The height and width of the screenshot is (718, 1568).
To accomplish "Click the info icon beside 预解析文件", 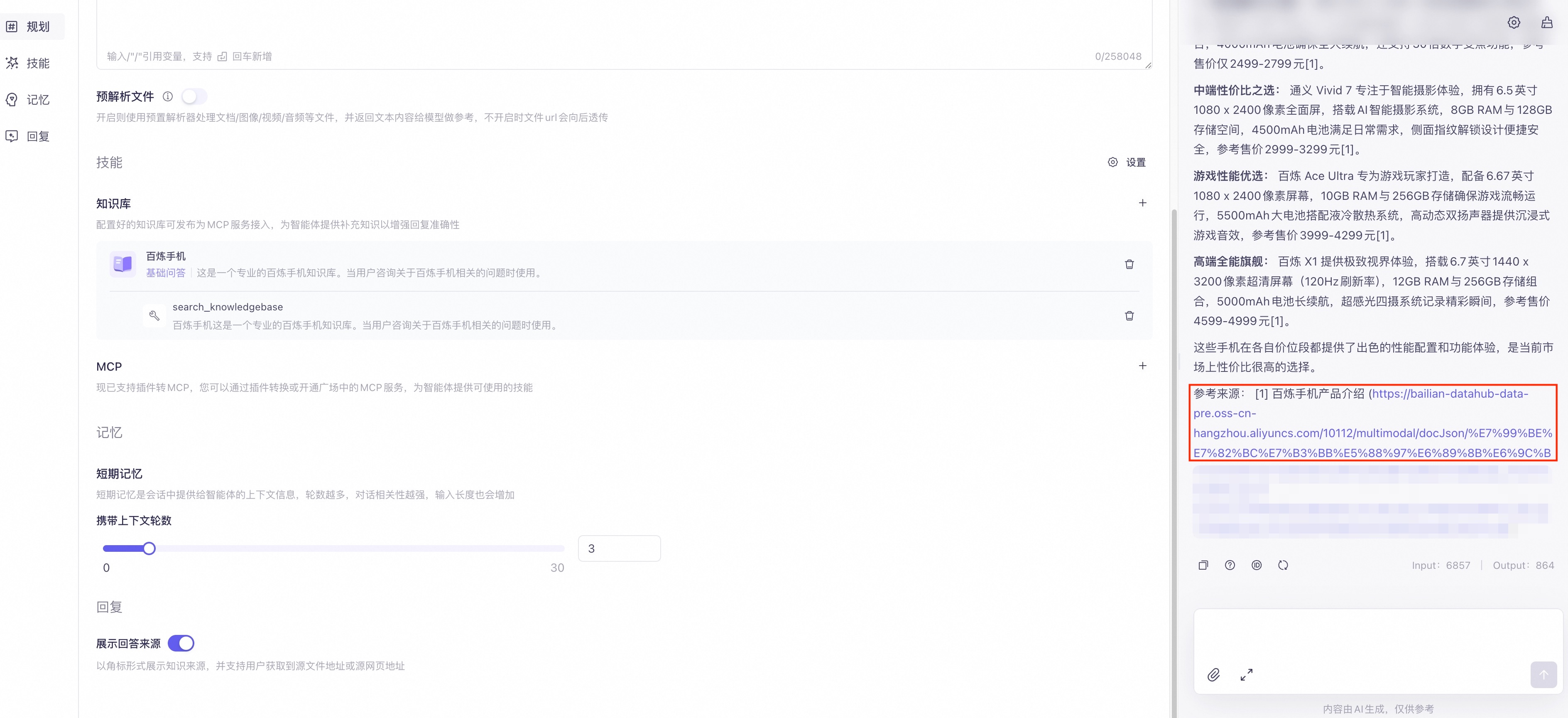I will 167,96.
